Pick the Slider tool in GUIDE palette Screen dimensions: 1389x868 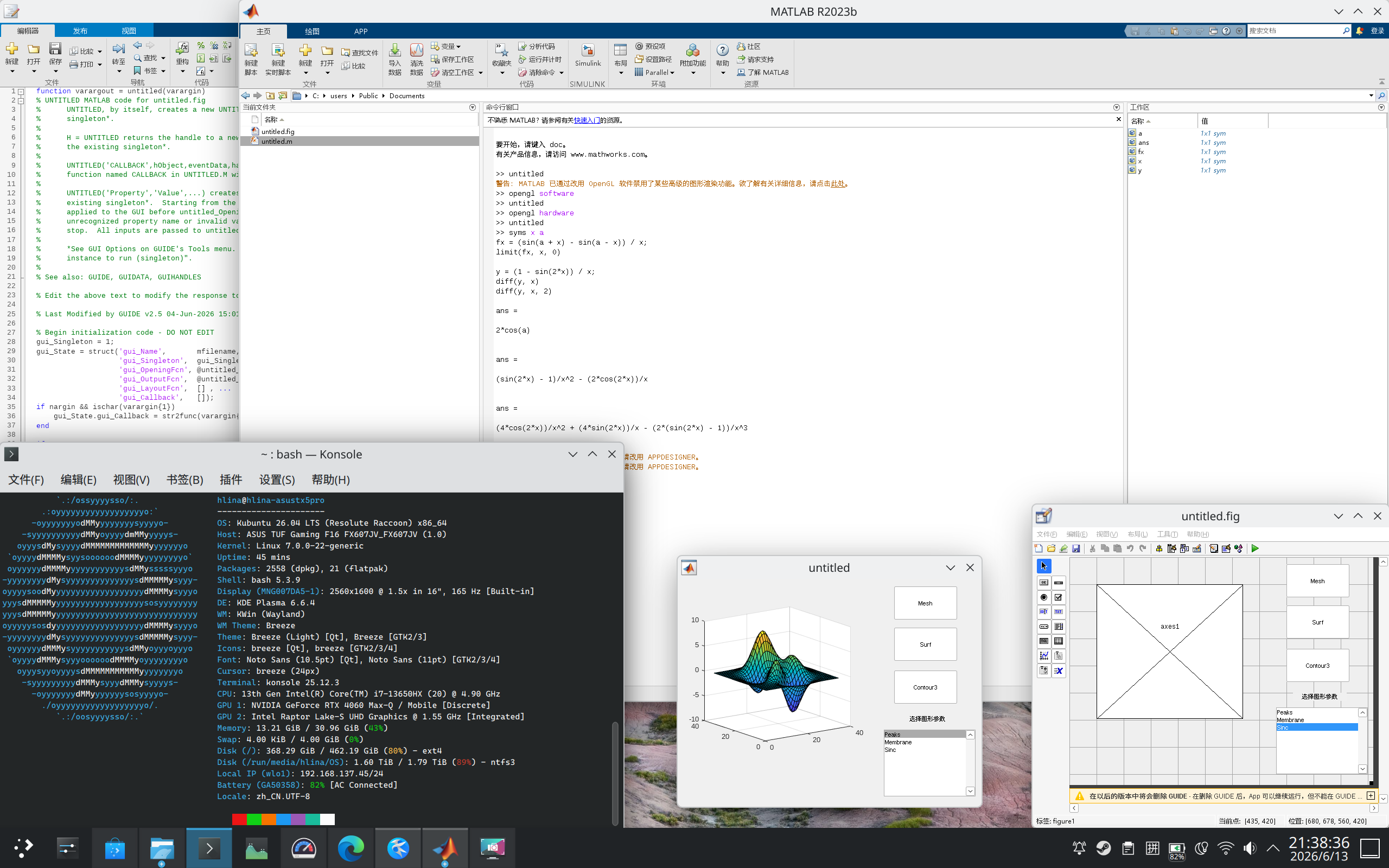click(1059, 582)
